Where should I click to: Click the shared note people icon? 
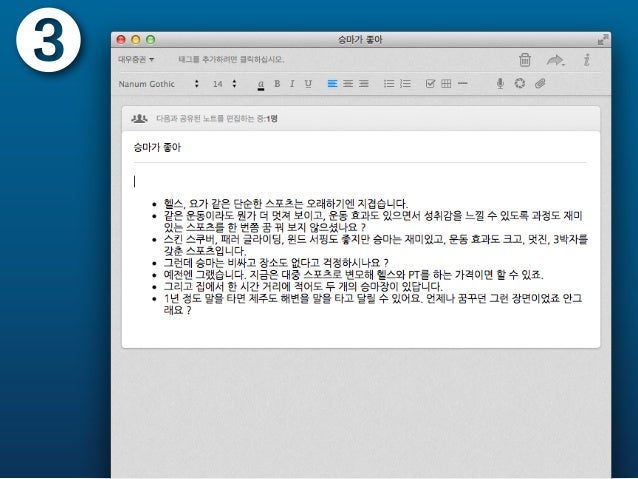[x=139, y=118]
